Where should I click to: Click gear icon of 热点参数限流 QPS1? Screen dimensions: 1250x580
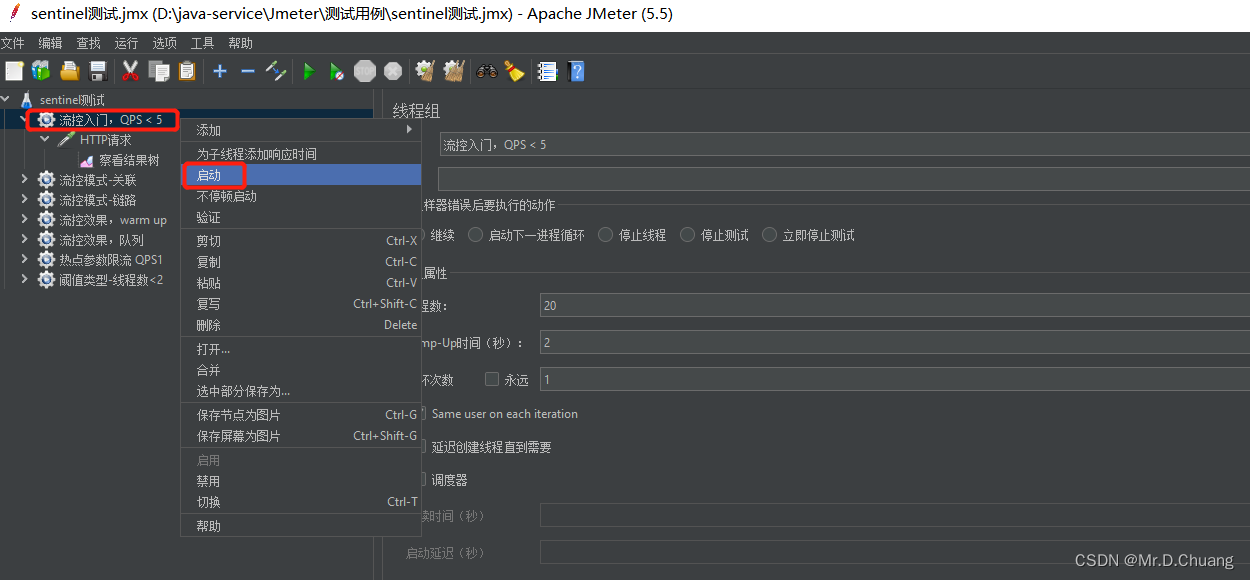coord(46,260)
